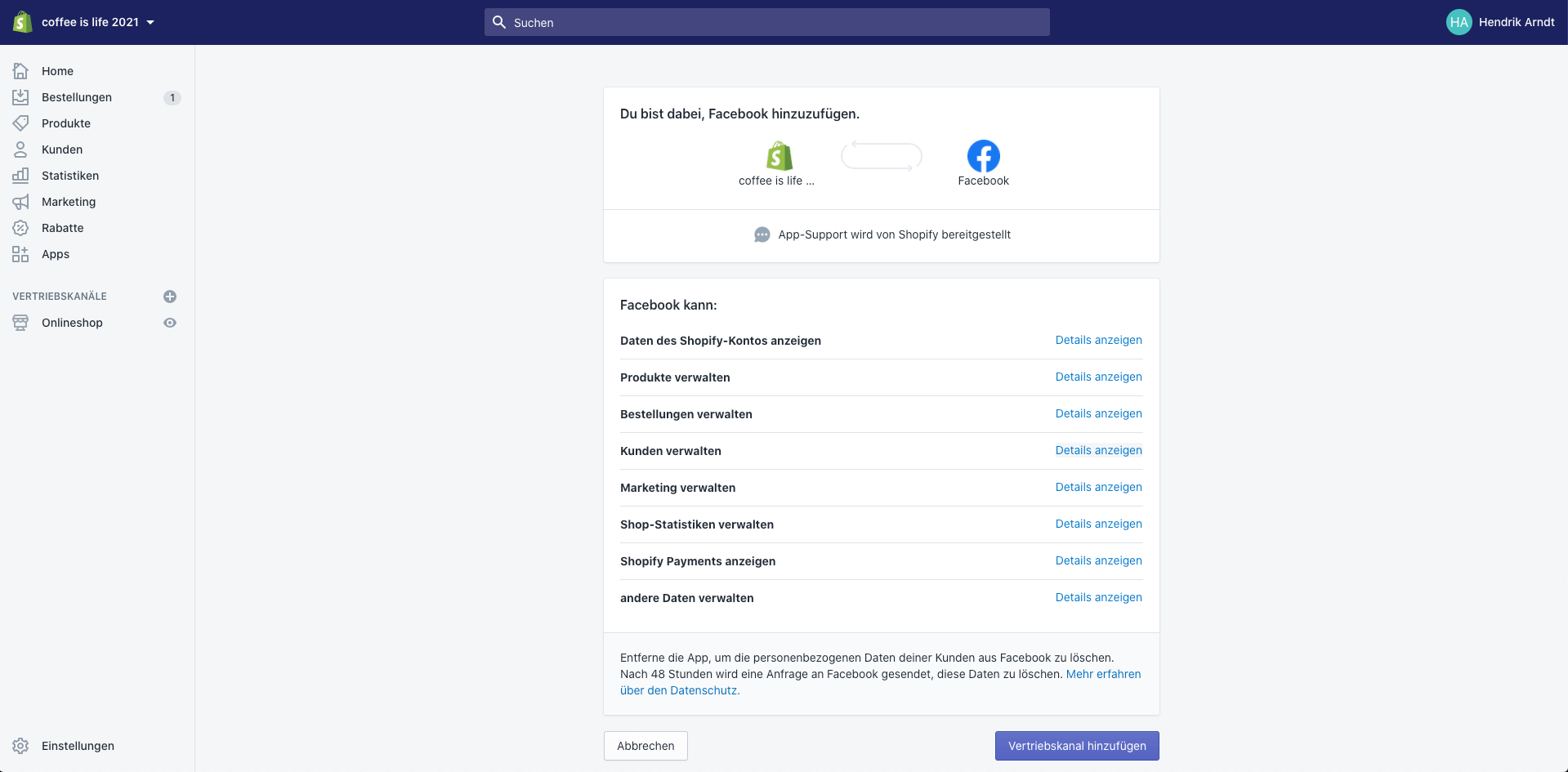Click the HA account avatar
The image size is (1568, 772).
pyautogui.click(x=1459, y=22)
